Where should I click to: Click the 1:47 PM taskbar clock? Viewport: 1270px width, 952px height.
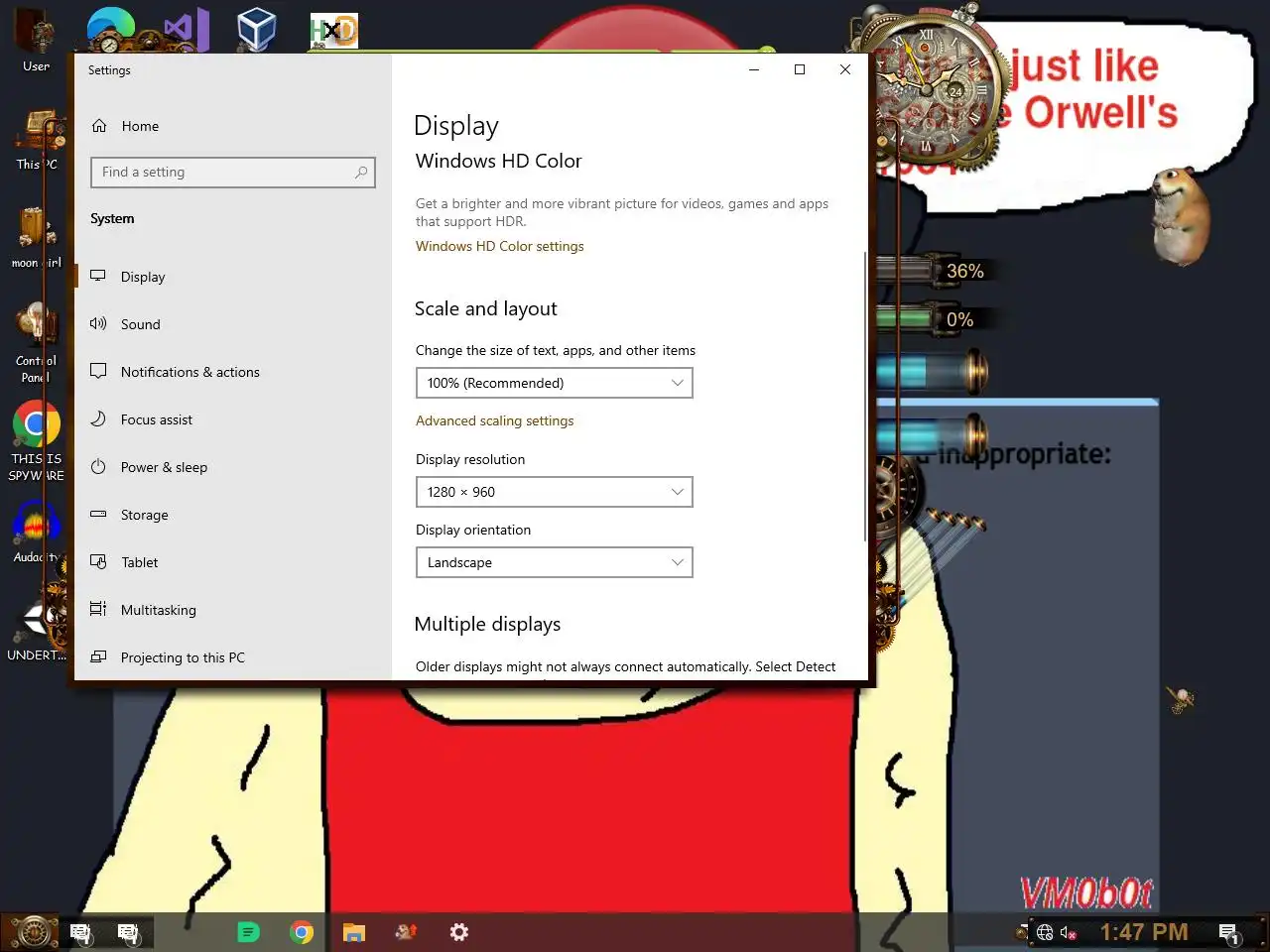click(x=1143, y=932)
